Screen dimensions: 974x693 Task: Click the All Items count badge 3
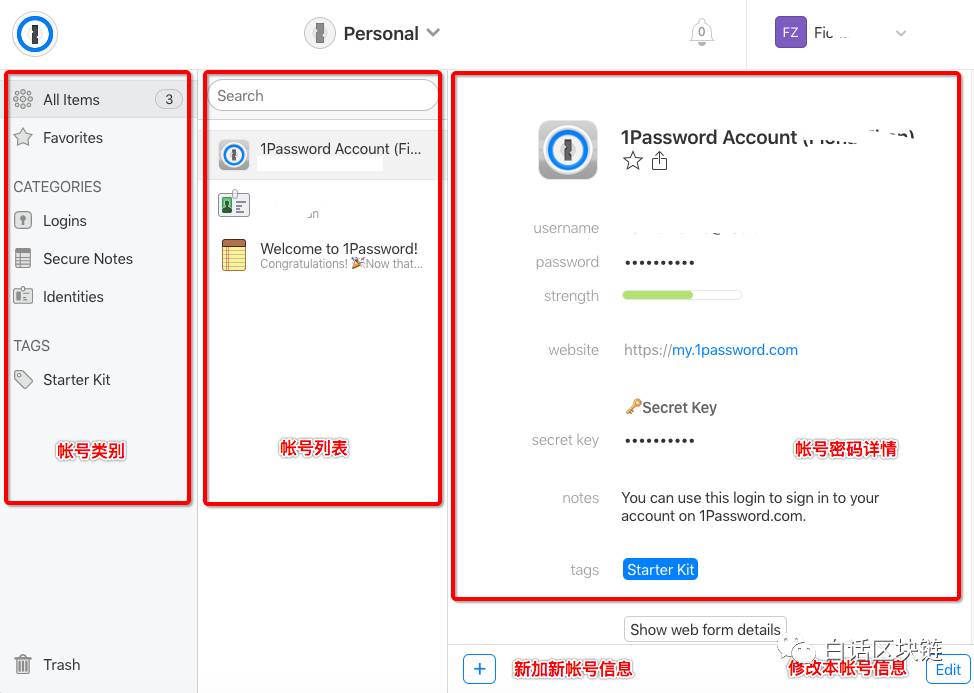pyautogui.click(x=168, y=99)
